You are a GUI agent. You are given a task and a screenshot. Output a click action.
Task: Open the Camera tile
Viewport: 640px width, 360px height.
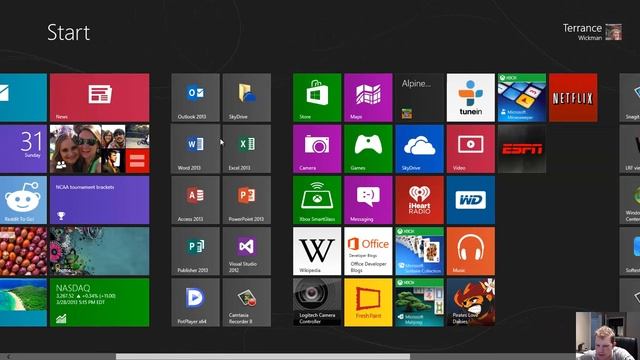[x=317, y=149]
